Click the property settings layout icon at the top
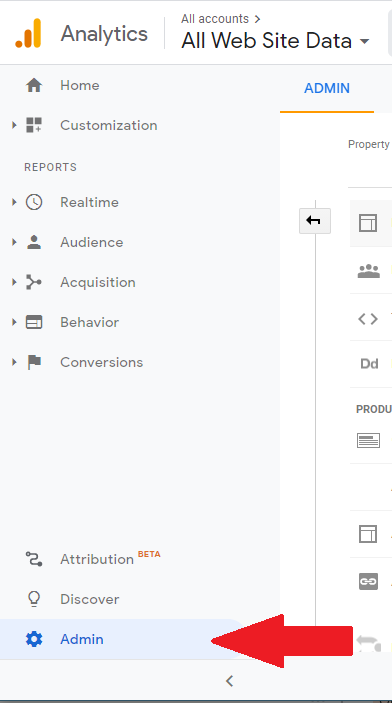 [368, 223]
